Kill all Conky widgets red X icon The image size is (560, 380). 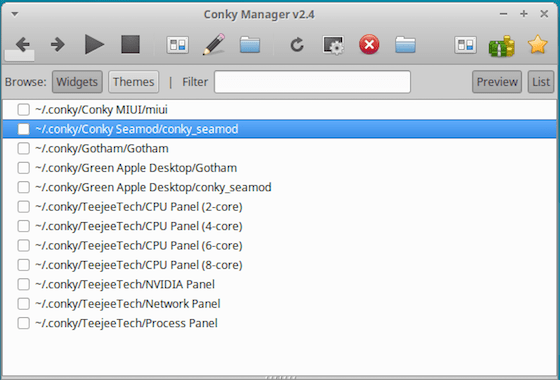(x=369, y=44)
